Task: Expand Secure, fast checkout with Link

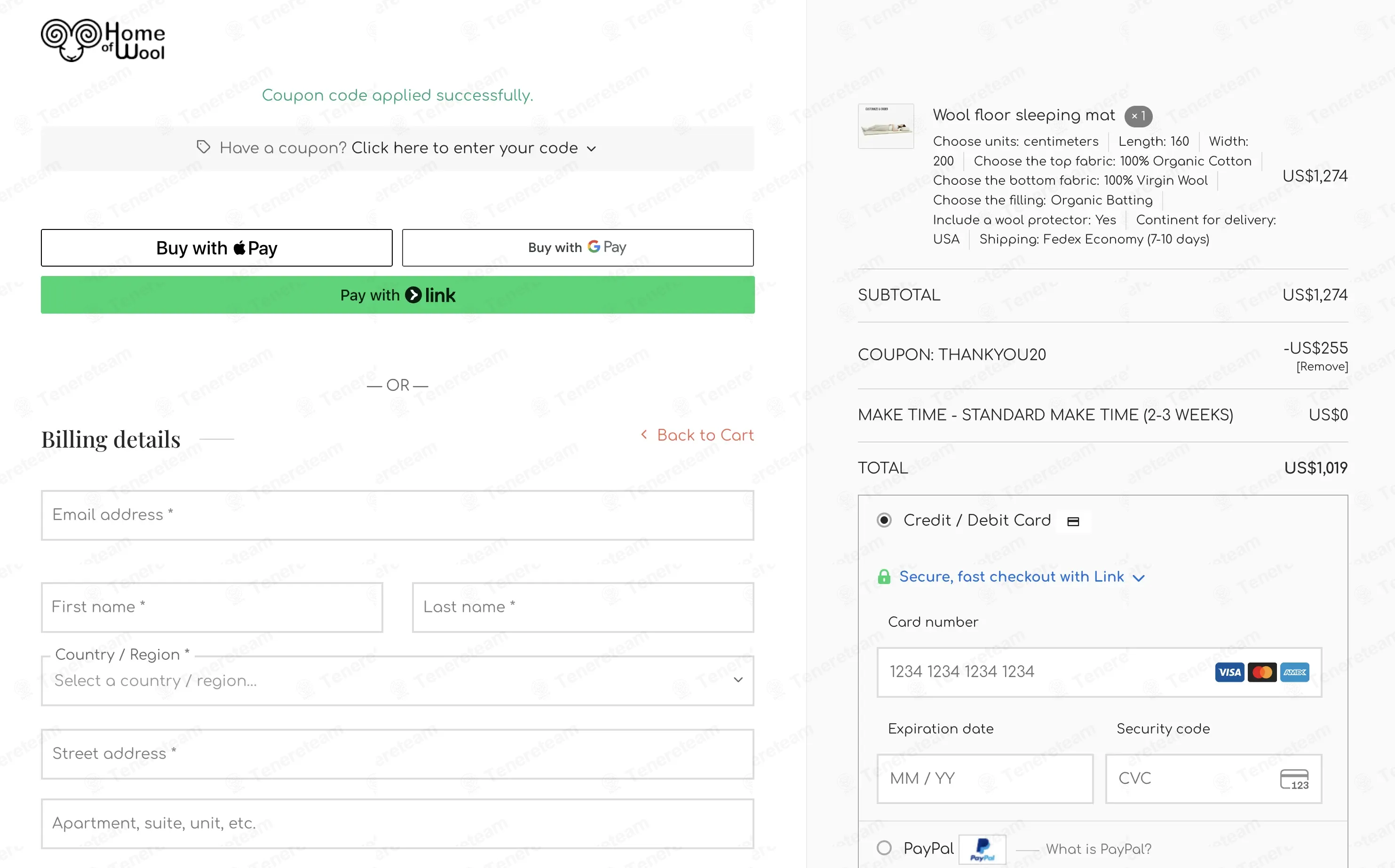Action: pos(1011,576)
